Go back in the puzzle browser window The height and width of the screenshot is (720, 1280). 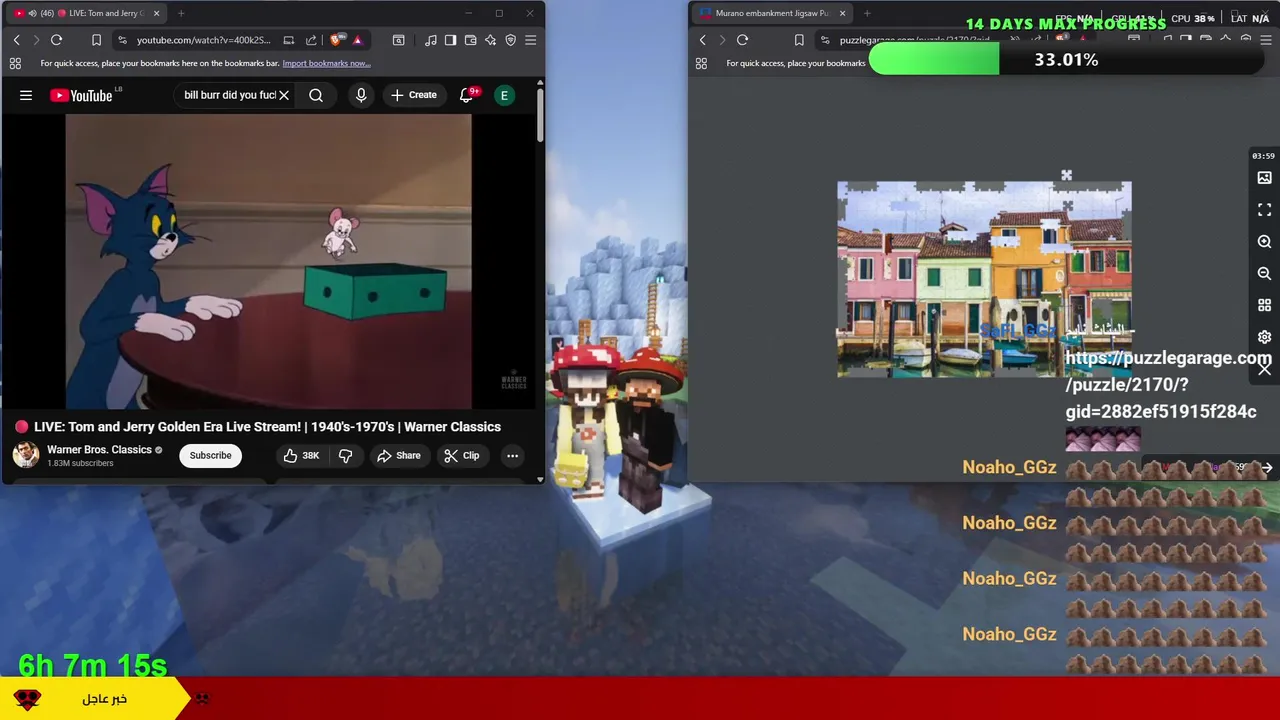pyautogui.click(x=702, y=40)
